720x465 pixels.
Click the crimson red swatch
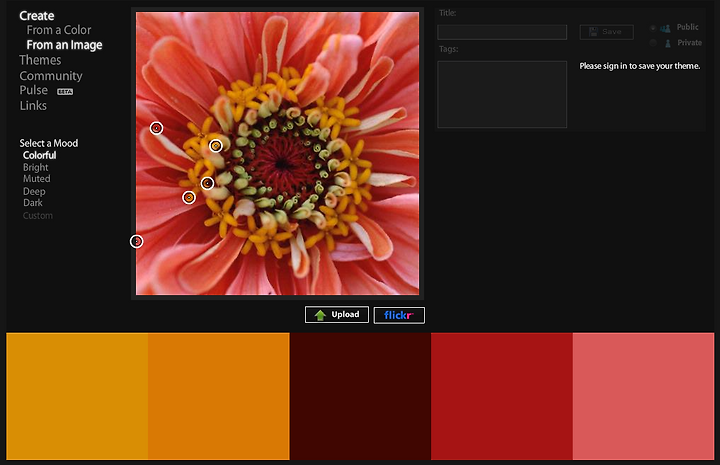tap(502, 396)
